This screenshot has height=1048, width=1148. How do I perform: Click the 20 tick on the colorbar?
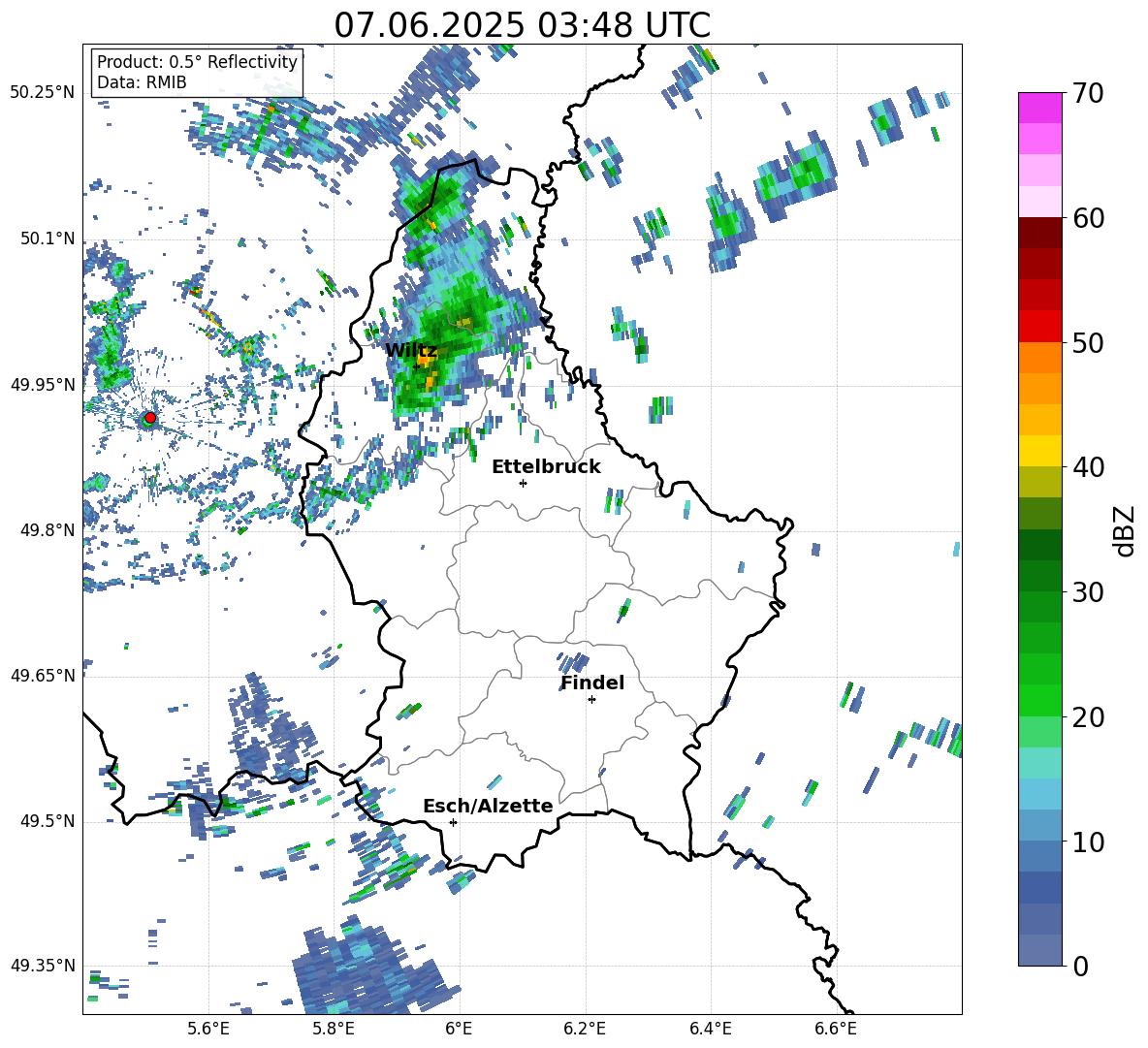[x=1087, y=716]
